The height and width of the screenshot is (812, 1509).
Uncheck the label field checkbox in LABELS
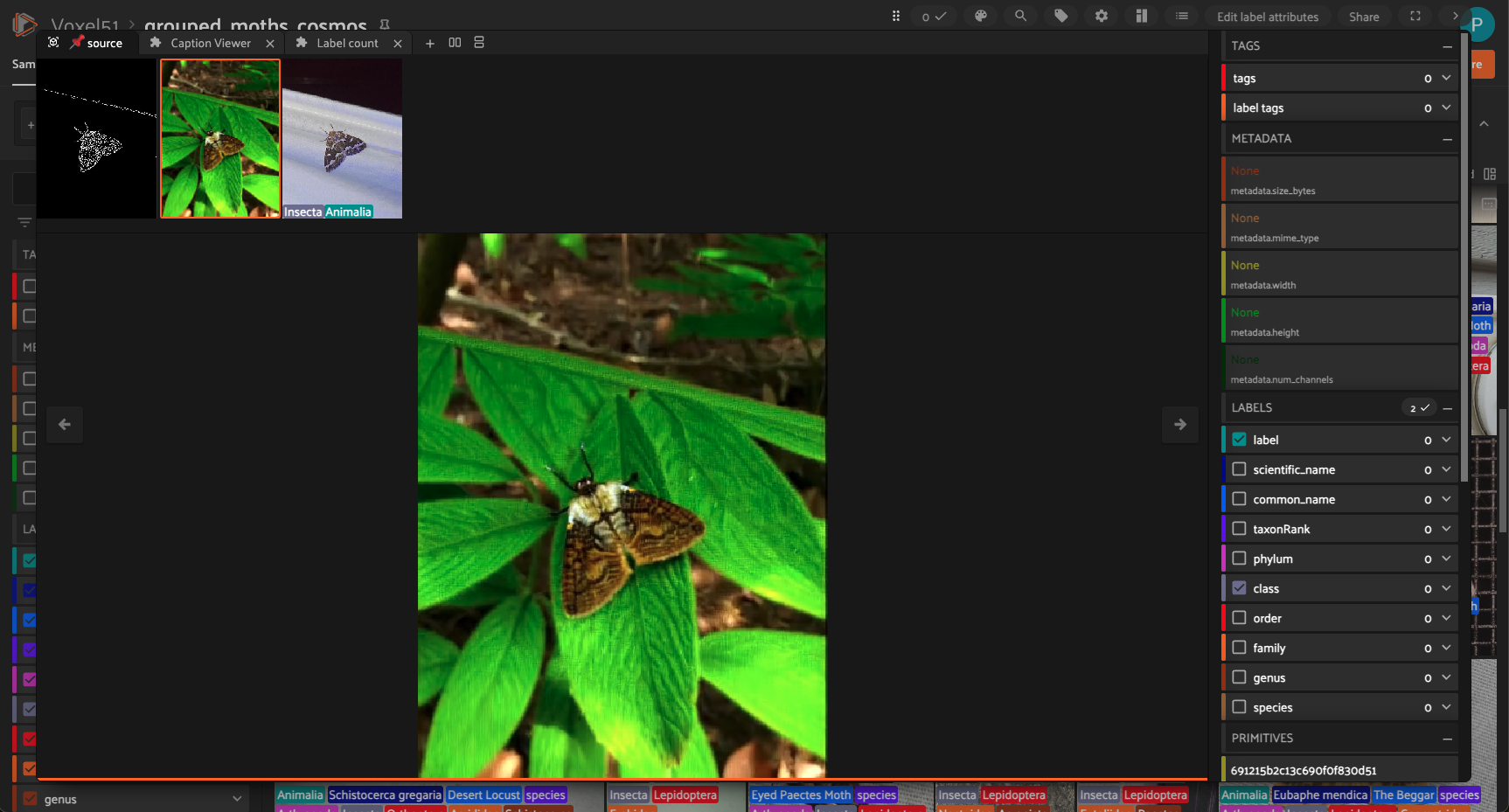pos(1239,439)
